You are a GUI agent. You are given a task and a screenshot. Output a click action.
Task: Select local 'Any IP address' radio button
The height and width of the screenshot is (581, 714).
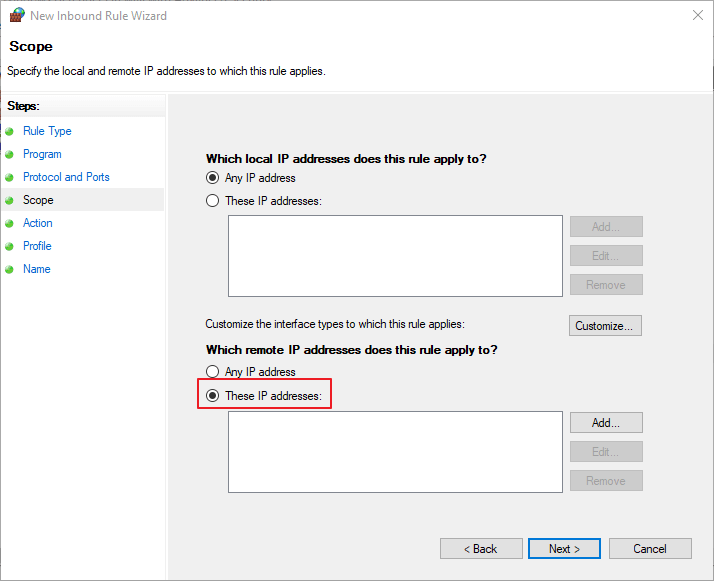click(x=212, y=178)
